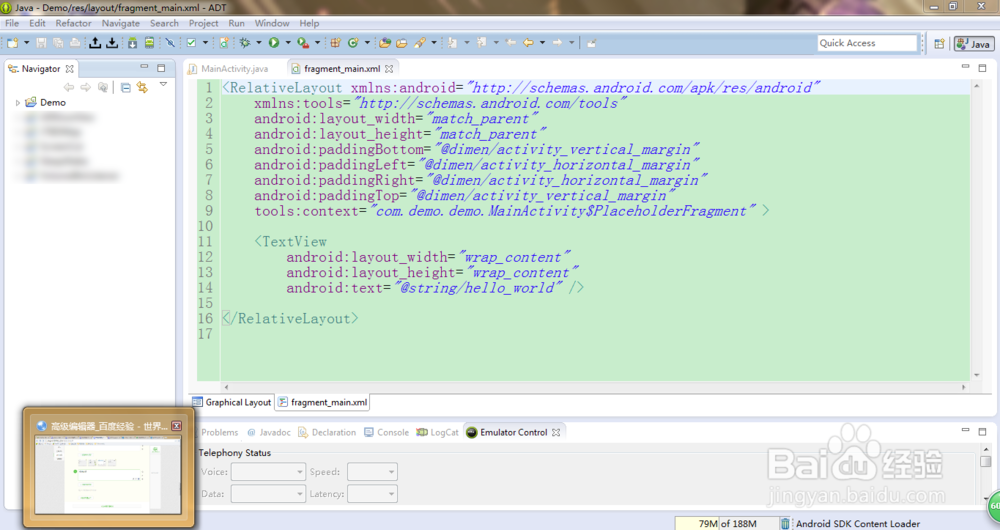
Task: Close the browser taskbar preview popup
Action: coord(177,426)
